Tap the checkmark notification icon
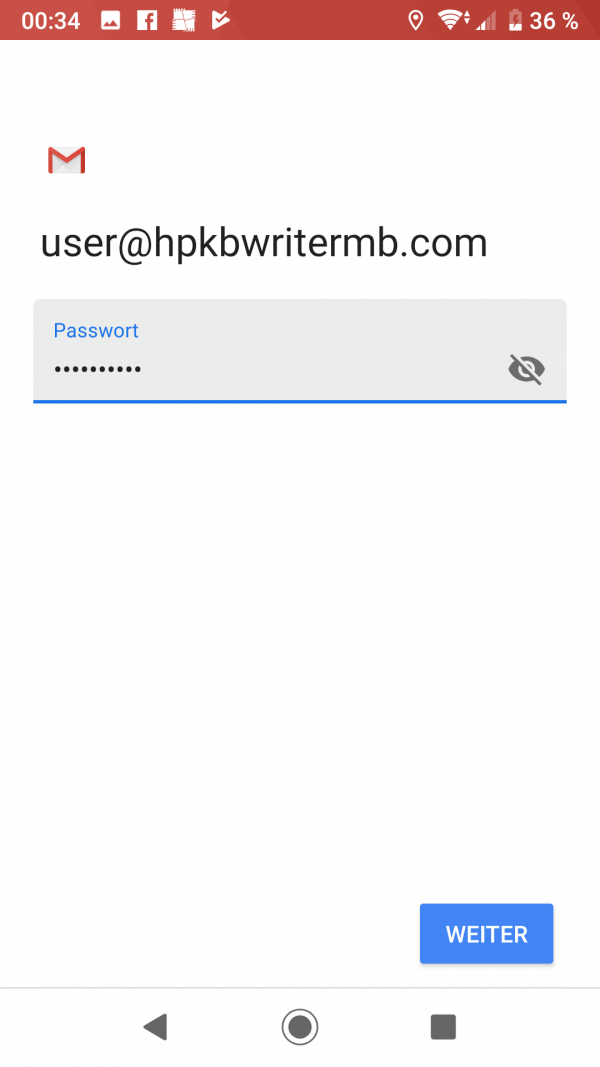 coord(220,20)
